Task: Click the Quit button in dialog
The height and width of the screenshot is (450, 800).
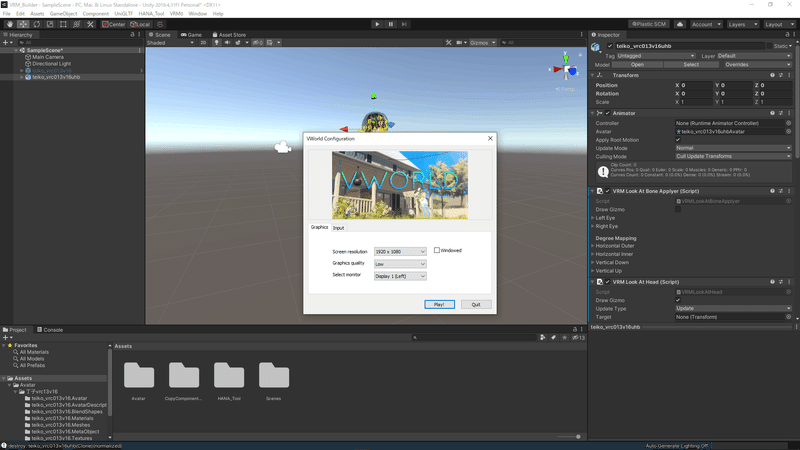Action: point(476,304)
